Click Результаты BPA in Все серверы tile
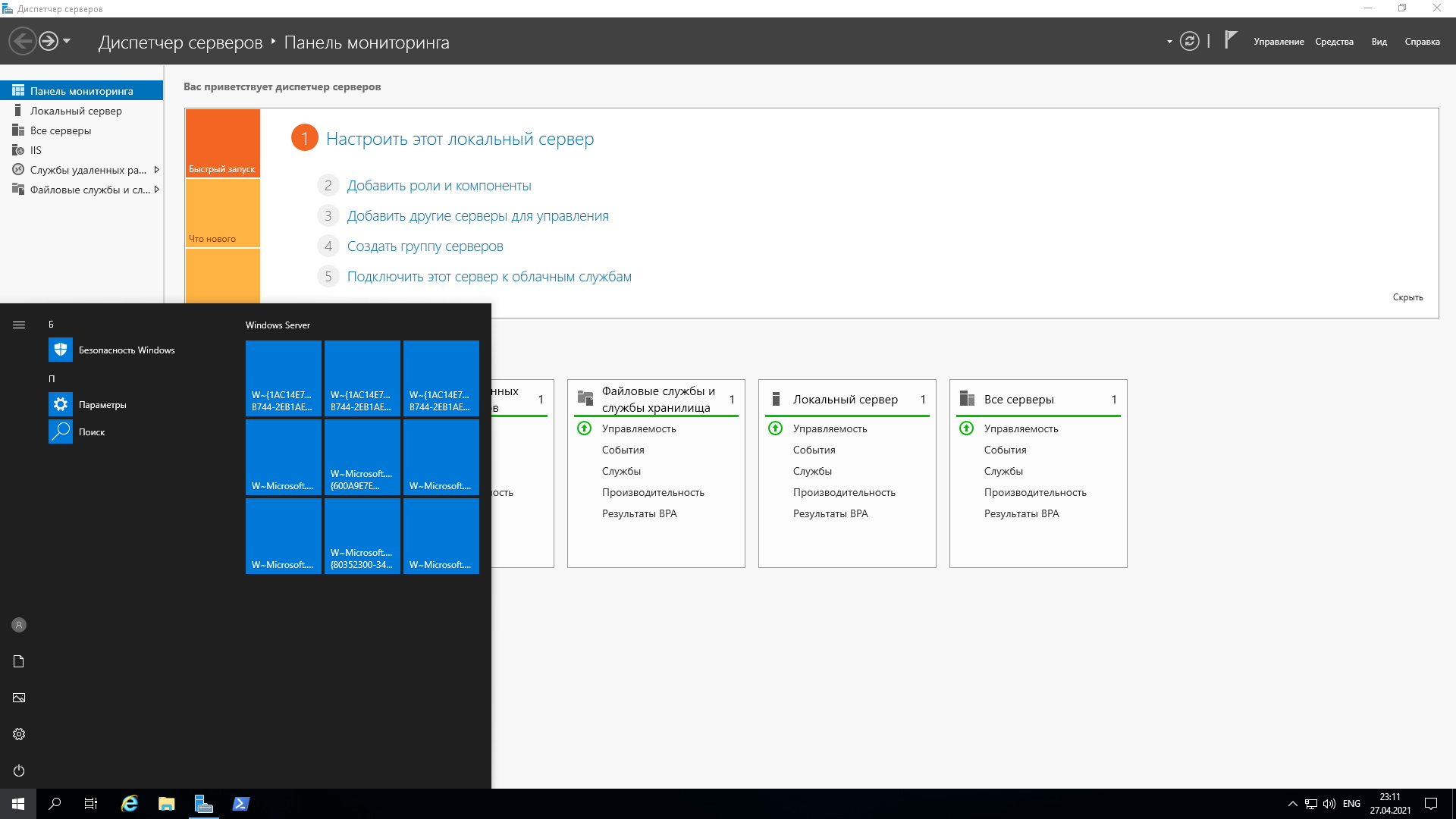The image size is (1456, 819). pyautogui.click(x=1021, y=513)
